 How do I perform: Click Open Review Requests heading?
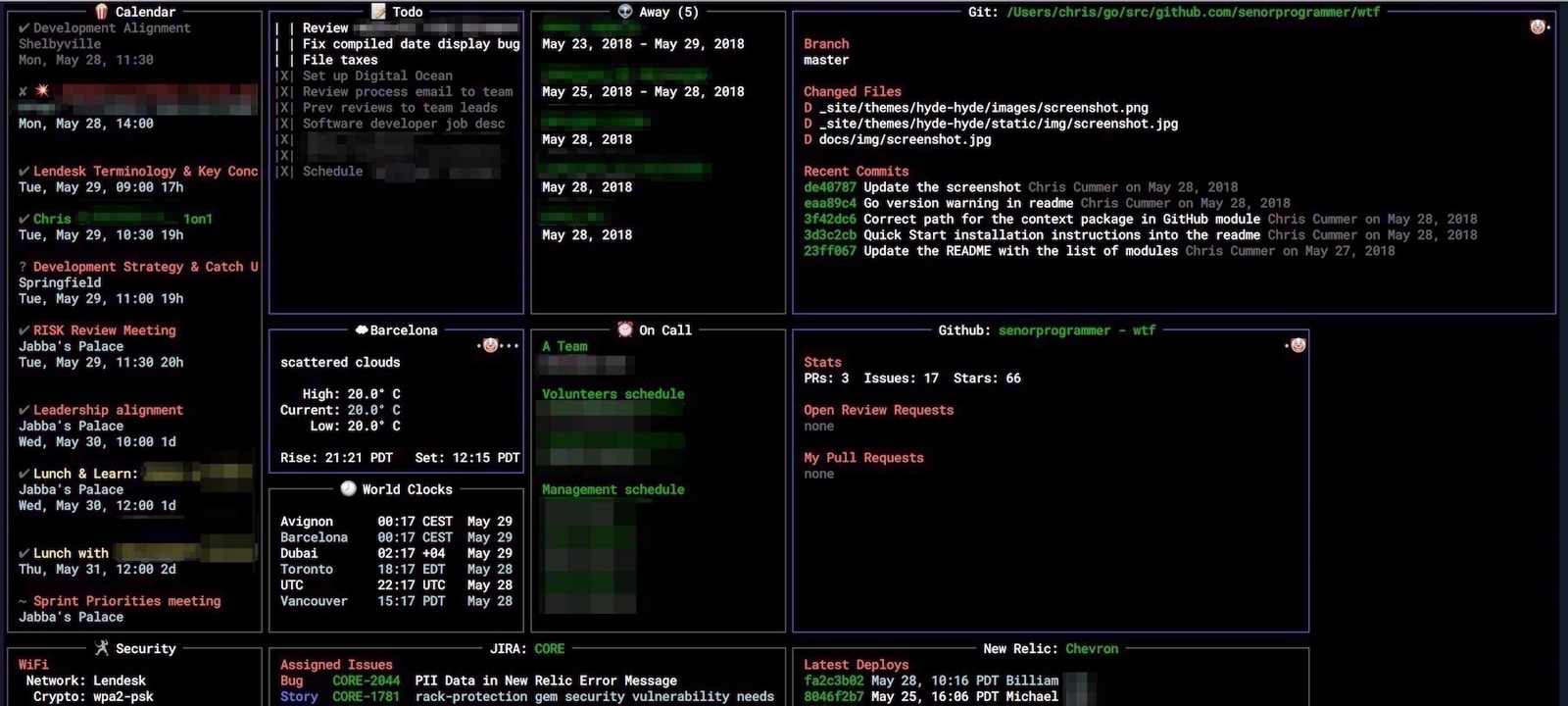point(878,410)
